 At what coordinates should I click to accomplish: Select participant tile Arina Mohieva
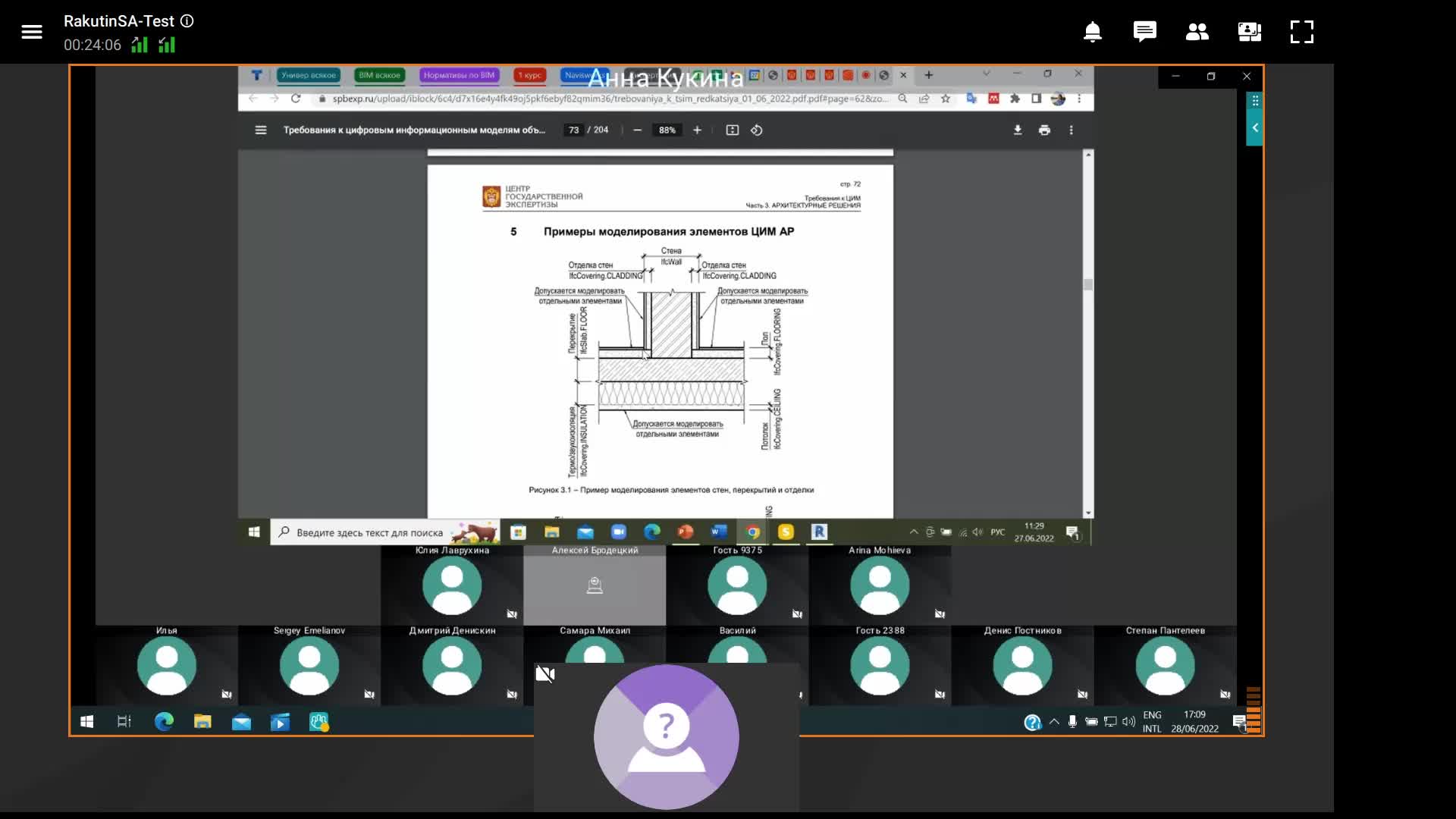pyautogui.click(x=880, y=585)
